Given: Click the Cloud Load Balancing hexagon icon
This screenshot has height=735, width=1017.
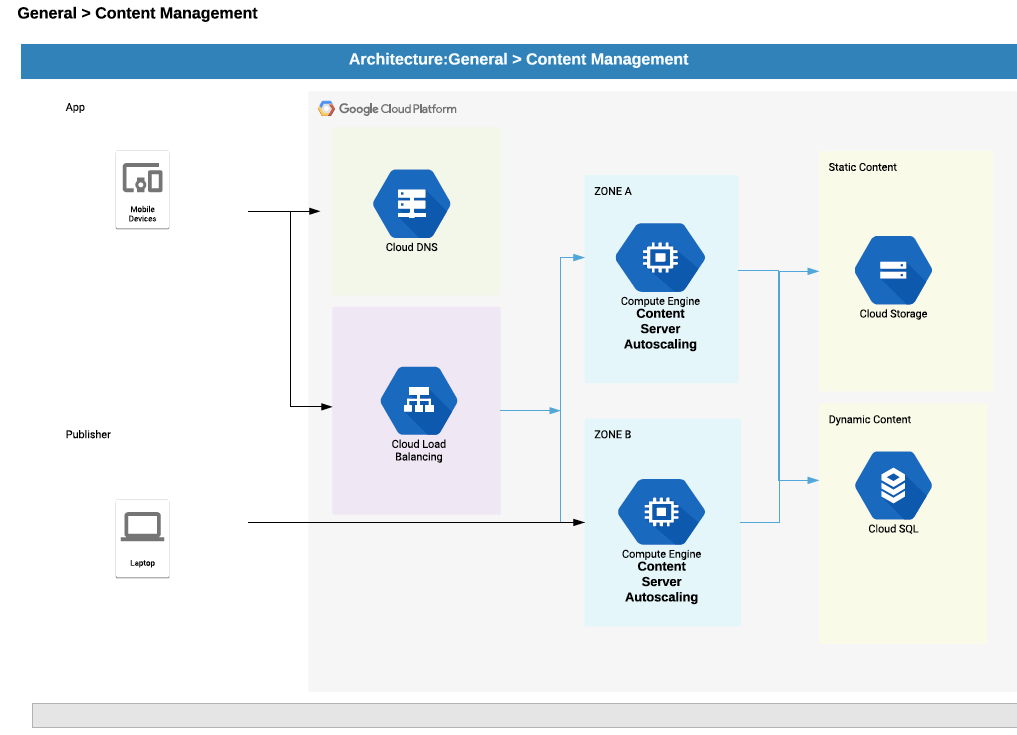Looking at the screenshot, I should coord(419,401).
